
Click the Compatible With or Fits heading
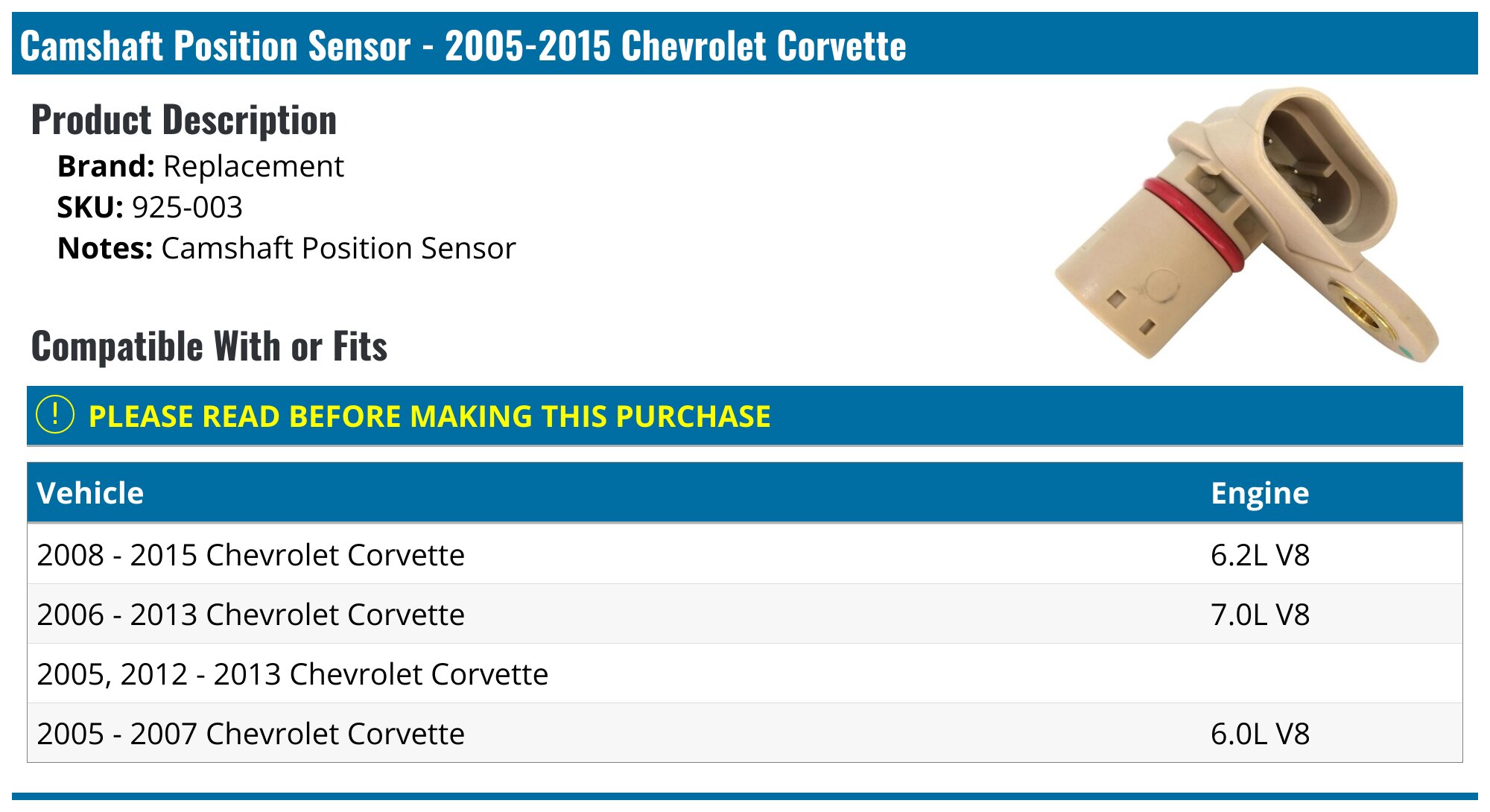209,346
